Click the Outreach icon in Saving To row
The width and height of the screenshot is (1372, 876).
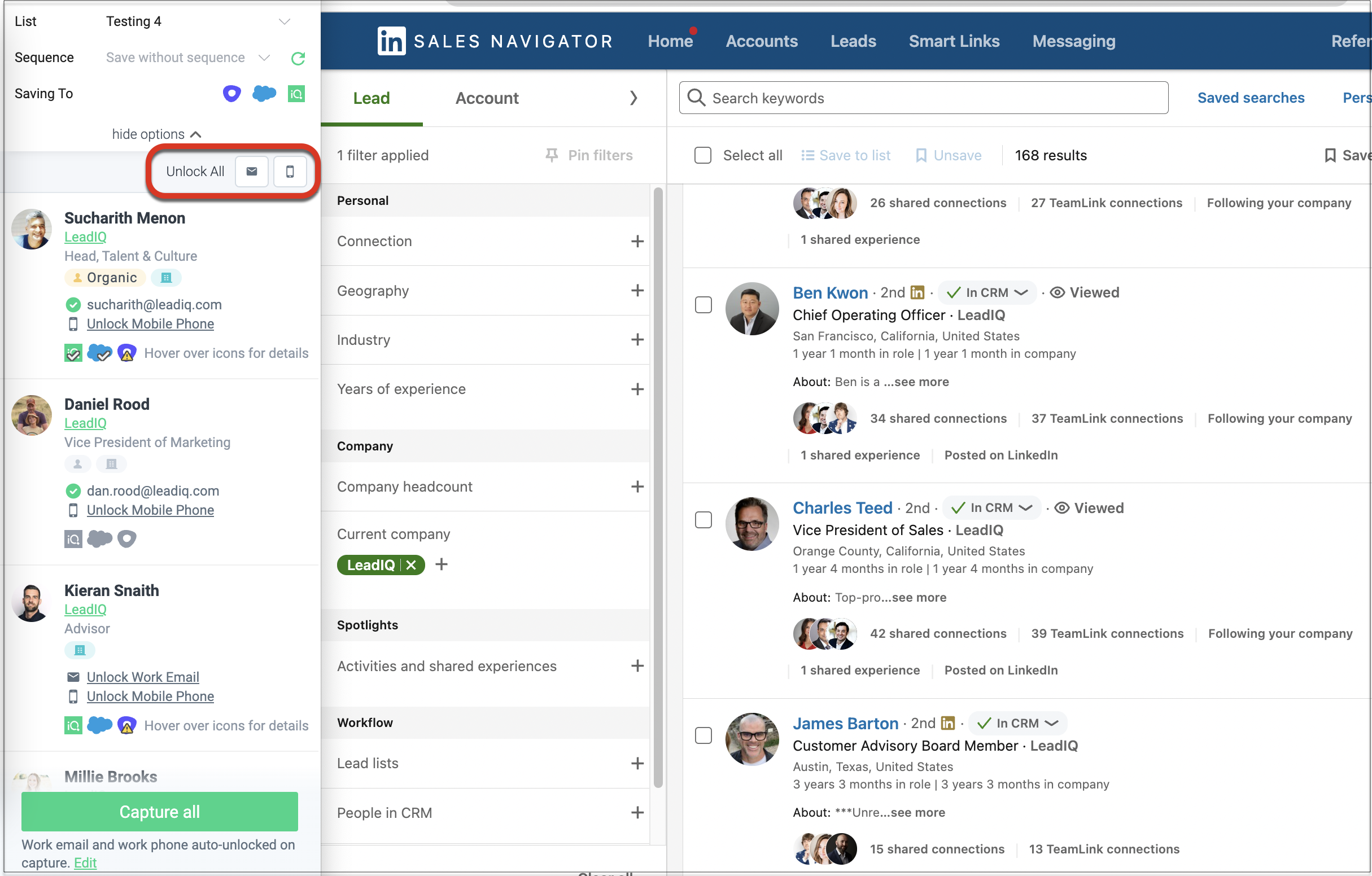(x=231, y=93)
